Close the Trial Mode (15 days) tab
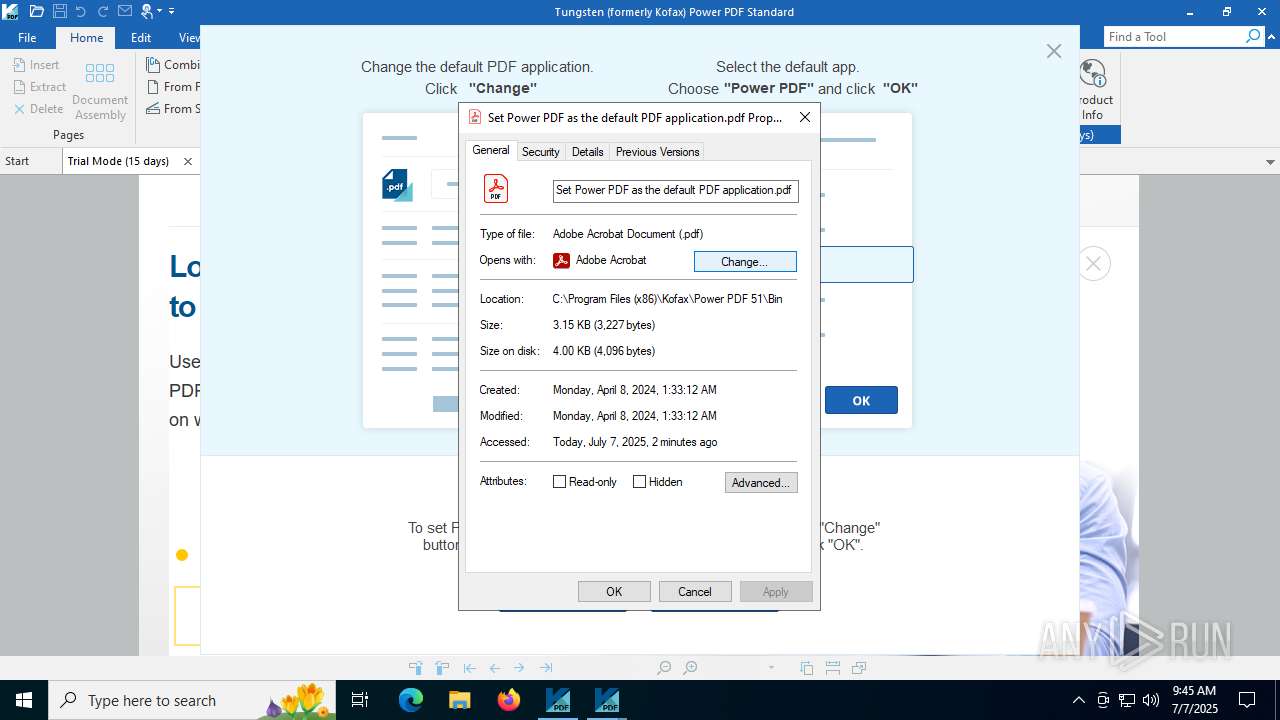This screenshot has height=720, width=1280. click(188, 161)
